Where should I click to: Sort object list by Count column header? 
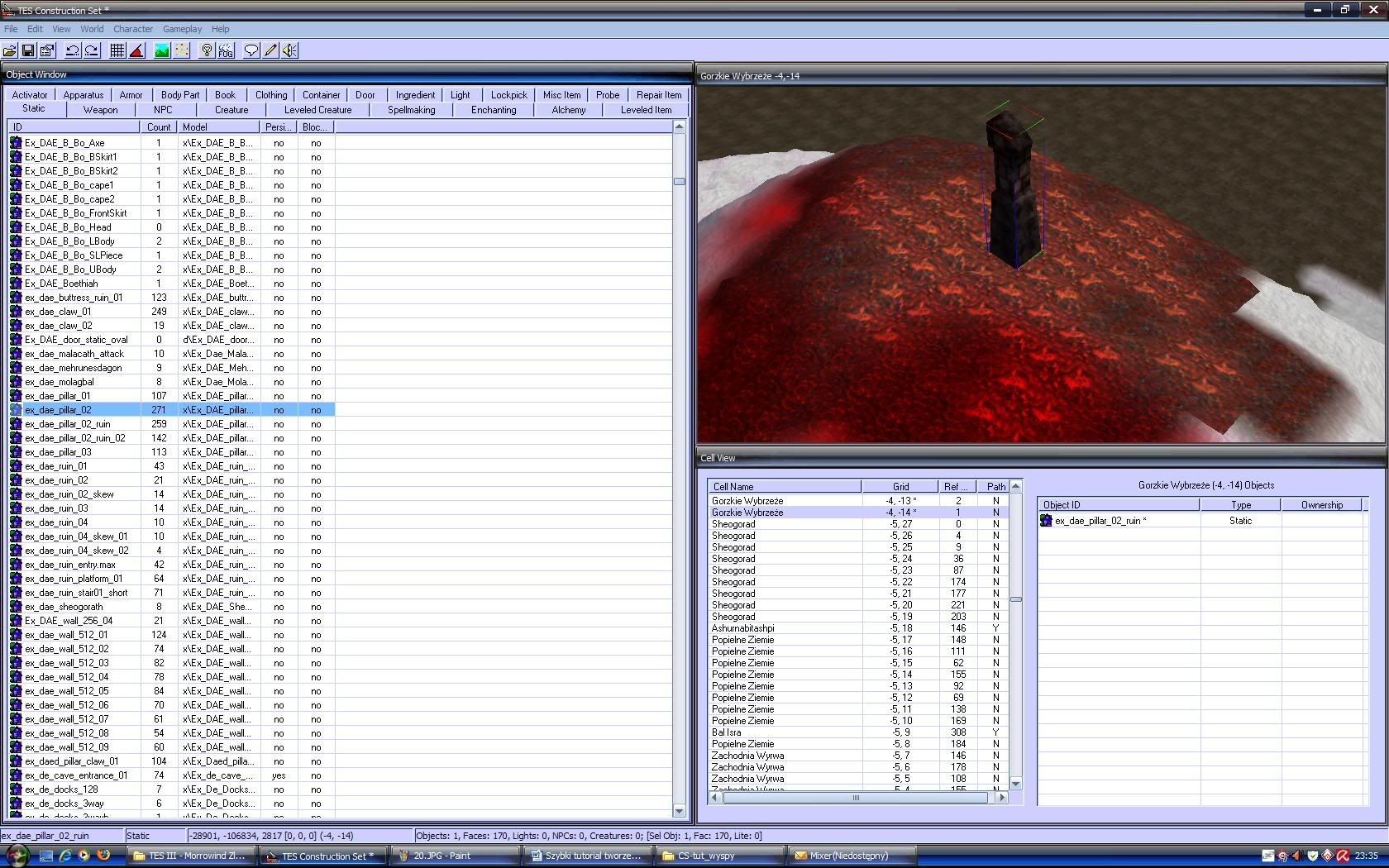[159, 127]
